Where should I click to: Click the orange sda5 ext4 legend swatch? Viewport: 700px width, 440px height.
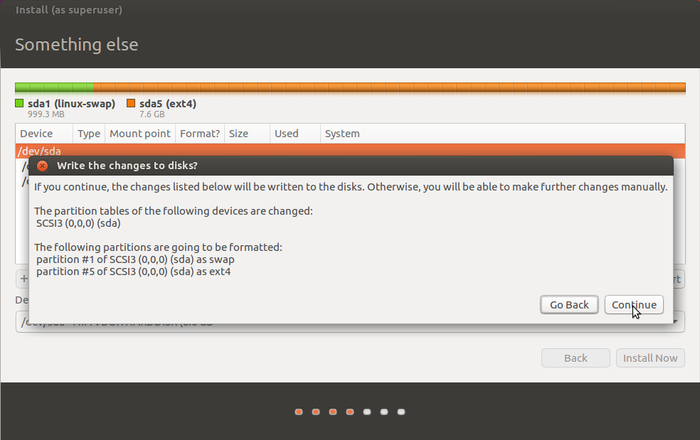[131, 104]
